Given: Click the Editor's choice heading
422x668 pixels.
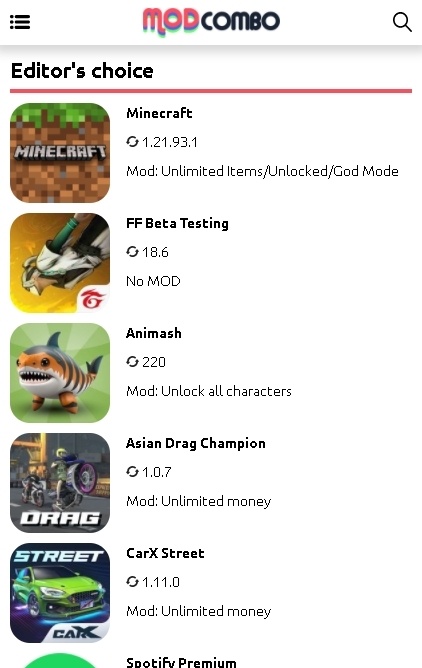Looking at the screenshot, I should pos(82,71).
